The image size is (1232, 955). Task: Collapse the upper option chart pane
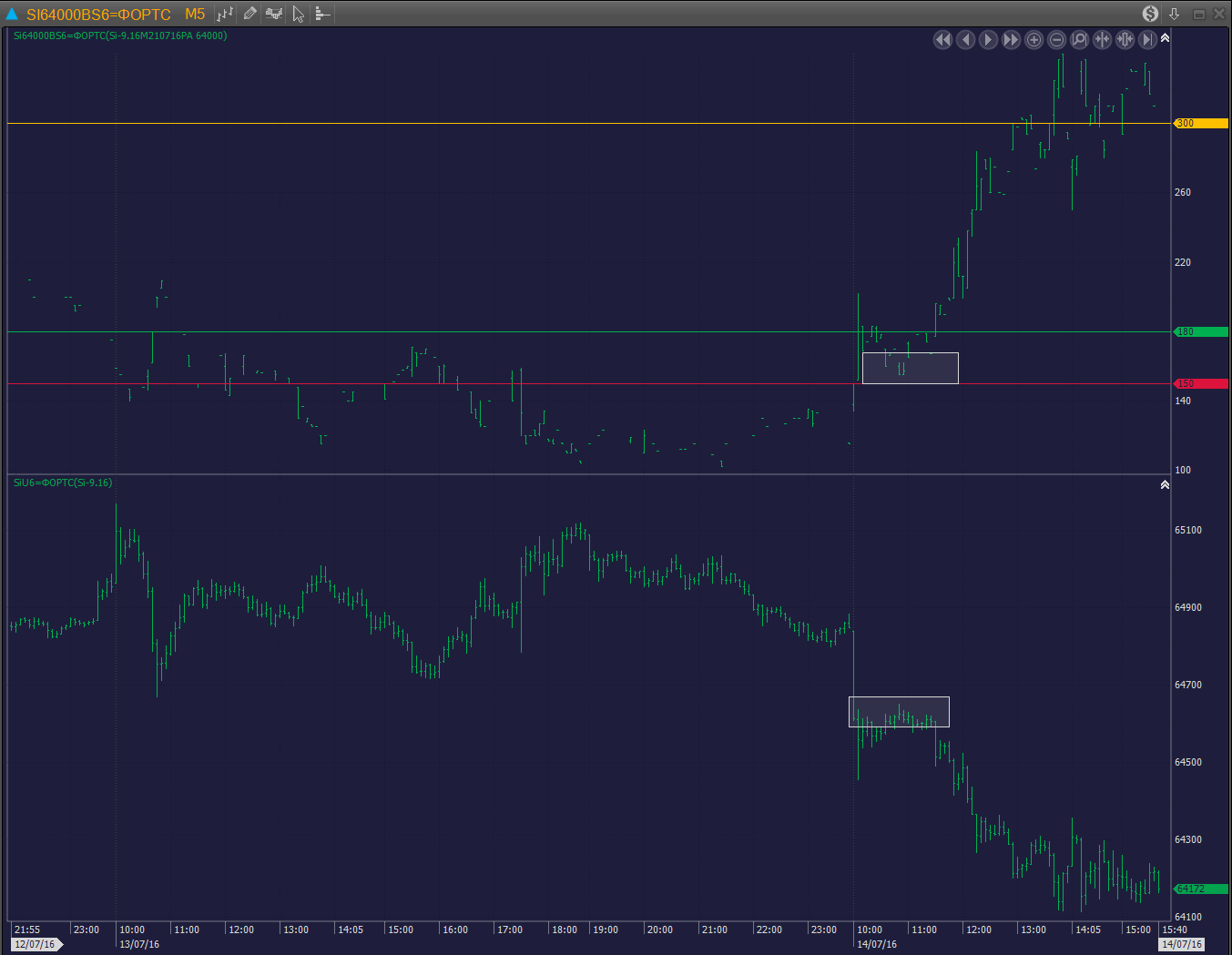(1165, 38)
